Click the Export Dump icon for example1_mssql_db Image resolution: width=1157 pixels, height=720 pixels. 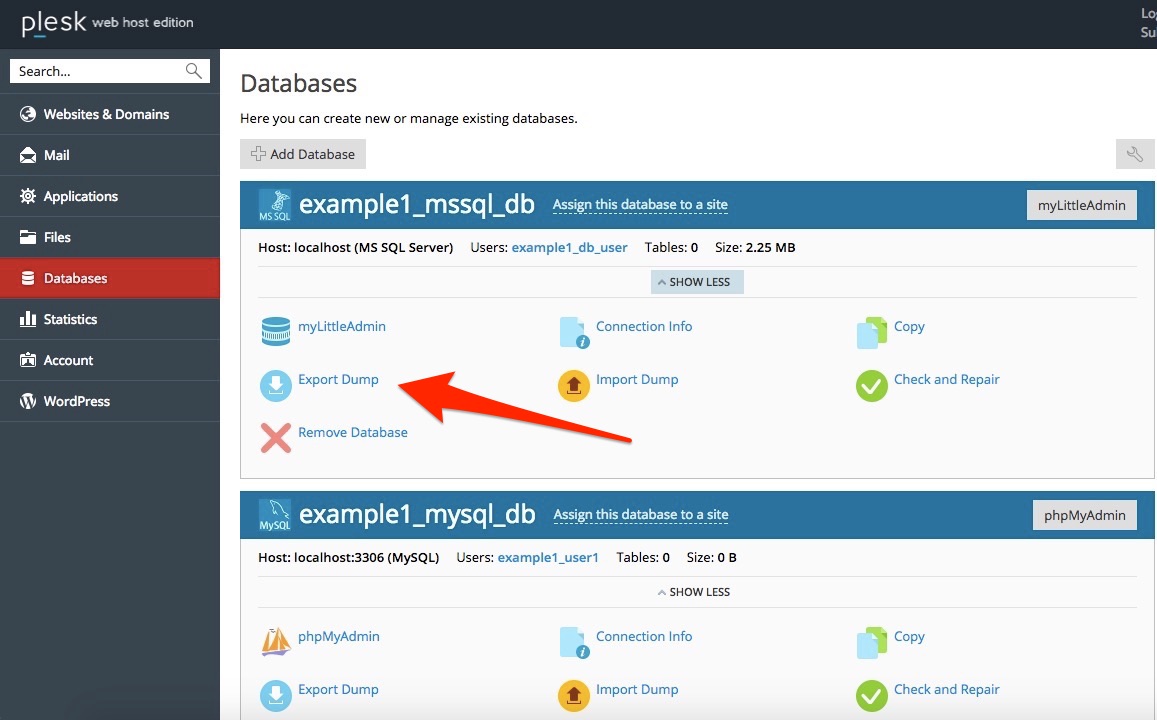click(276, 385)
